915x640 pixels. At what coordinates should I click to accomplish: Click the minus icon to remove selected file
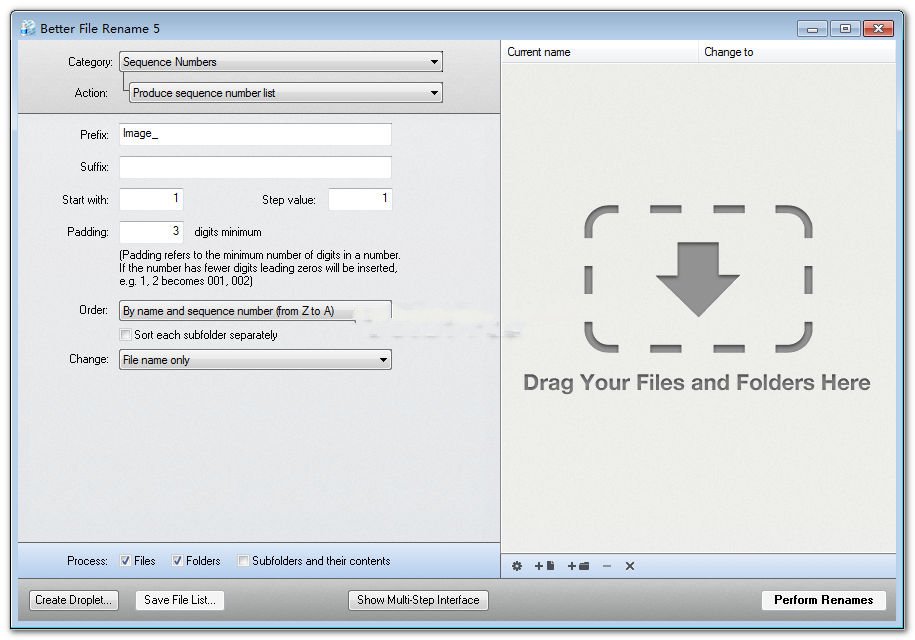tap(606, 566)
